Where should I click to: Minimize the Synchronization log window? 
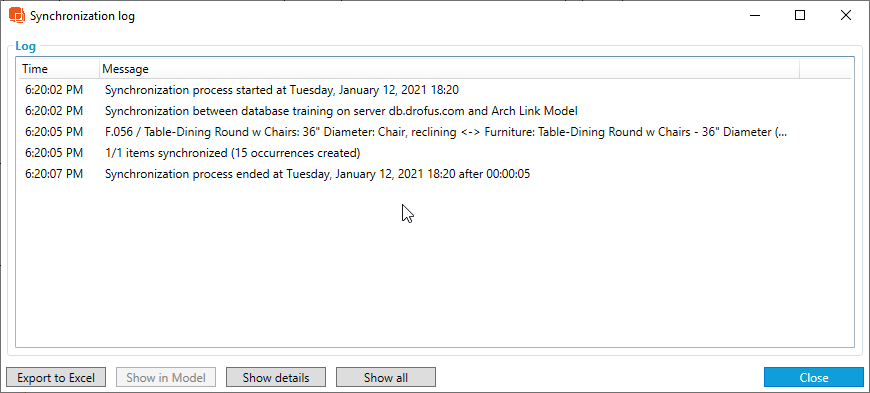click(755, 16)
